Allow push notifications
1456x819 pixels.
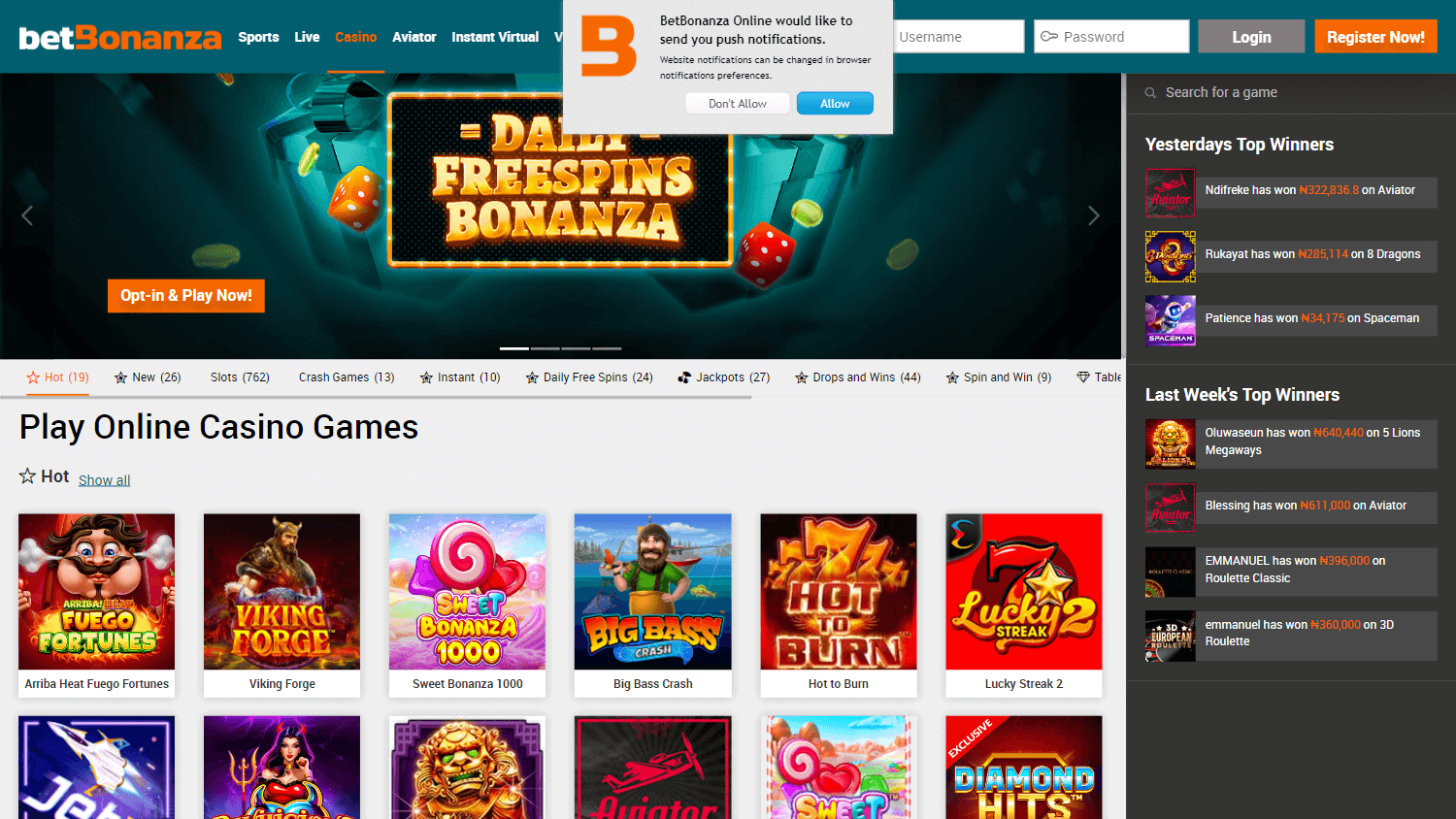pyautogui.click(x=835, y=104)
